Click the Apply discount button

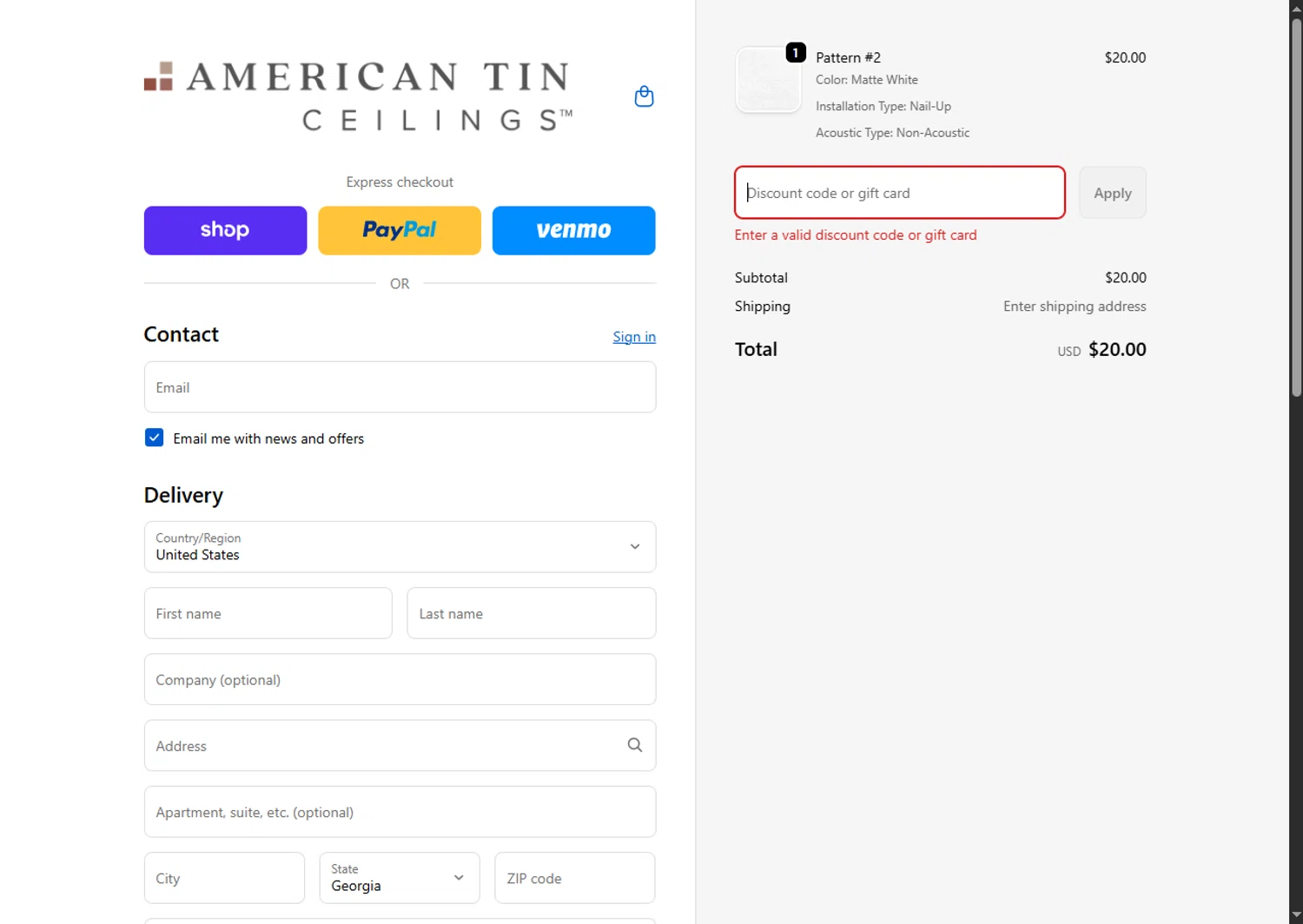1113,193
